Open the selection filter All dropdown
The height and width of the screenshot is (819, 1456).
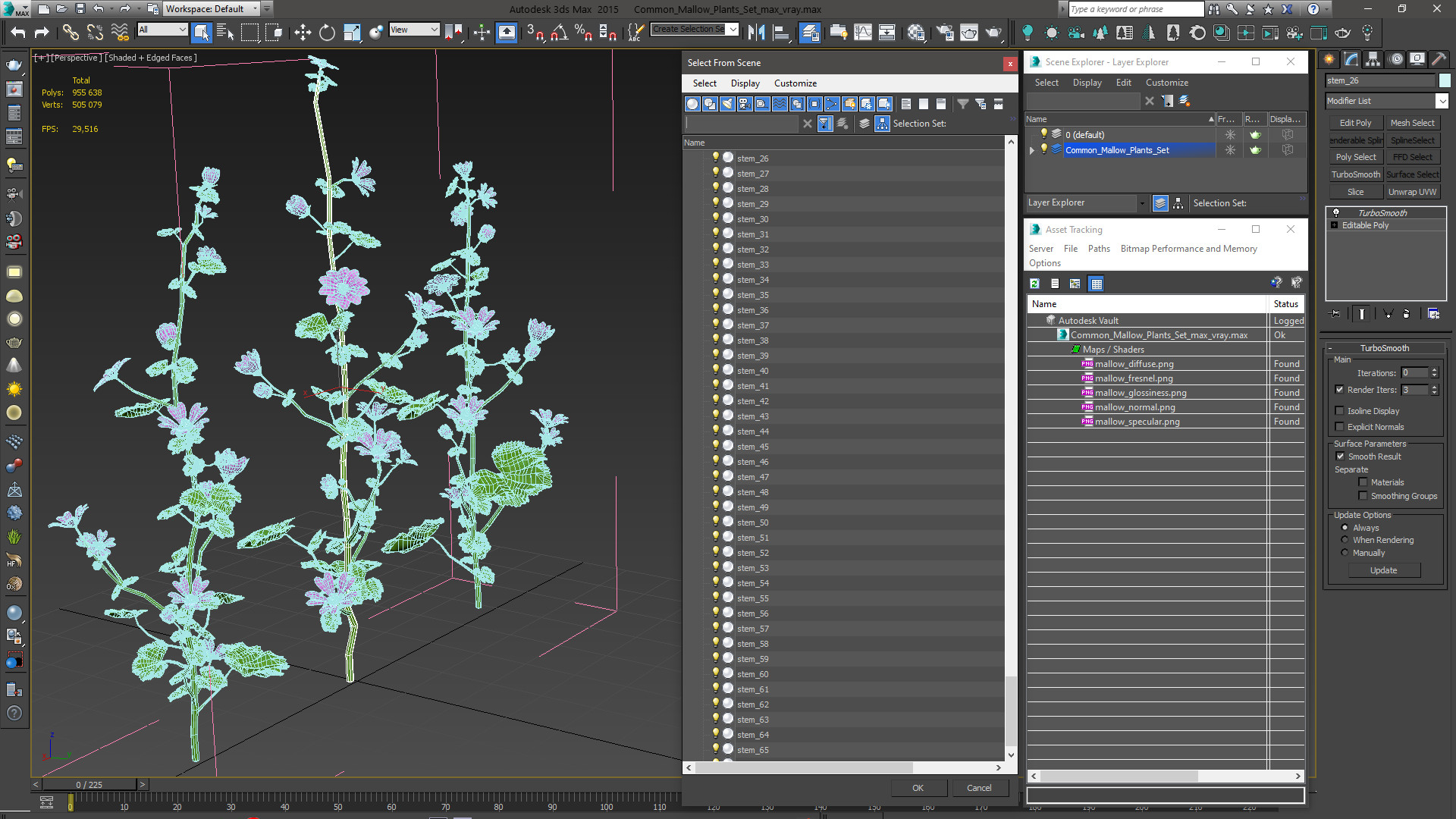(162, 30)
